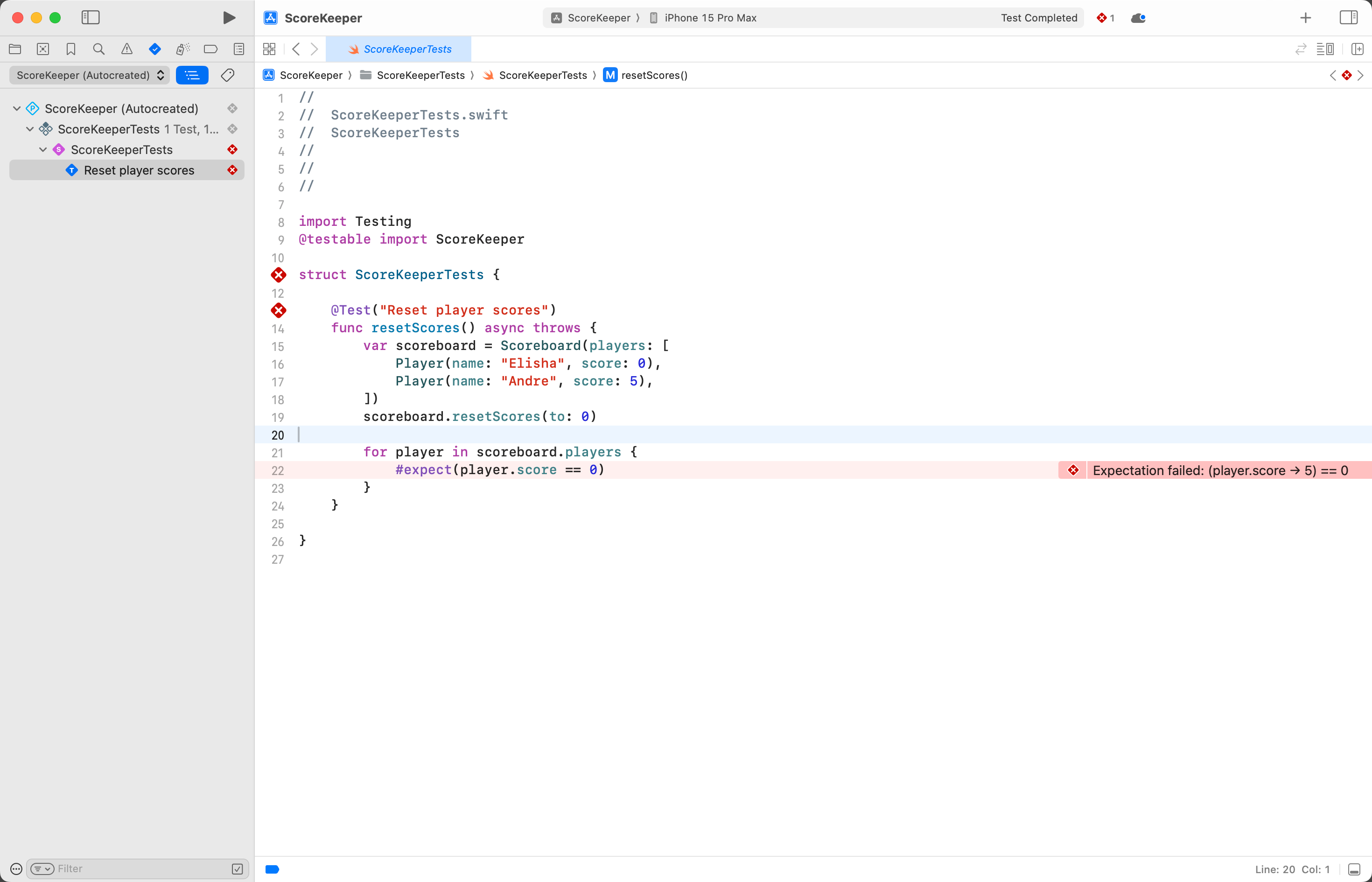Toggle the right inspector panel
Screen dimensions: 1372x882
(x=1348, y=18)
